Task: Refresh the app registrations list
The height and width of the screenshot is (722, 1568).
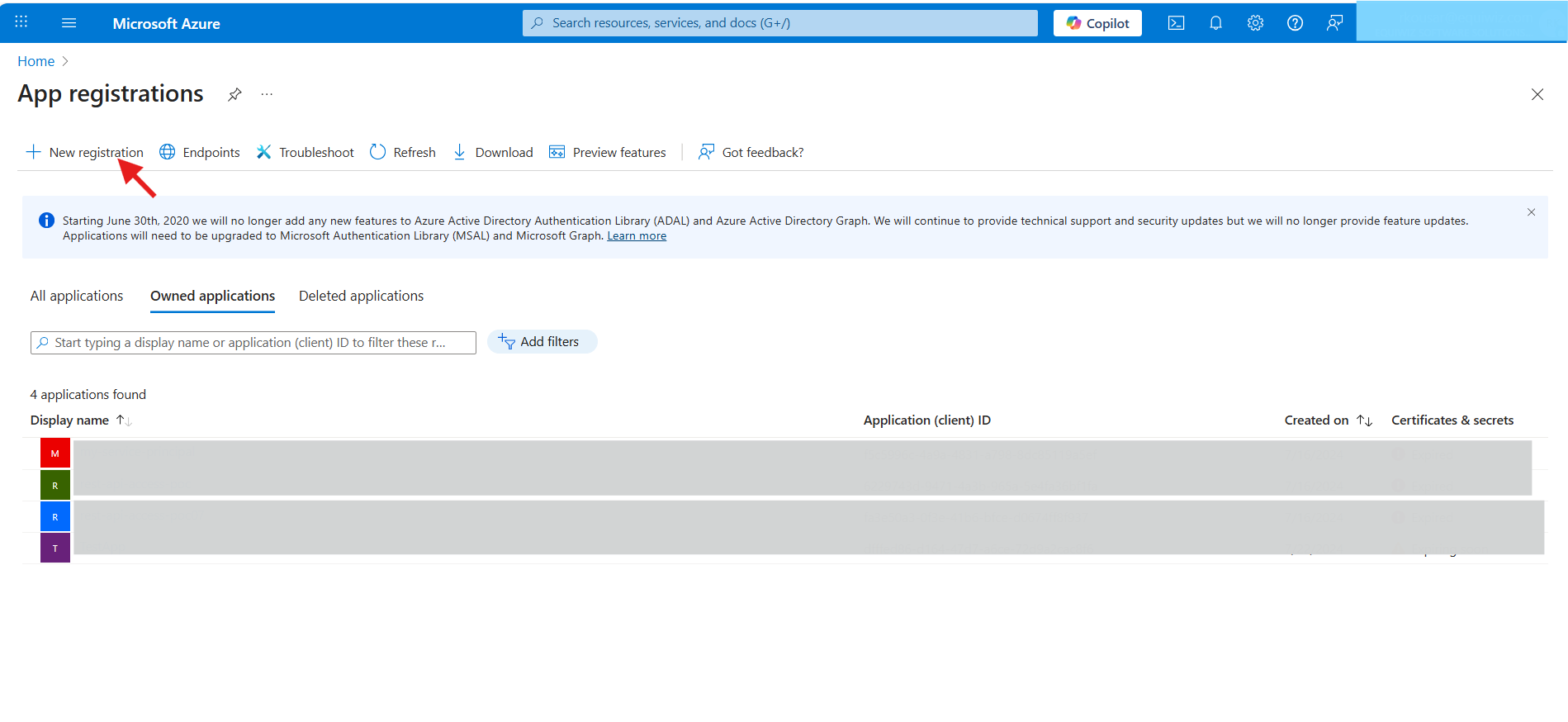Action: [x=403, y=152]
